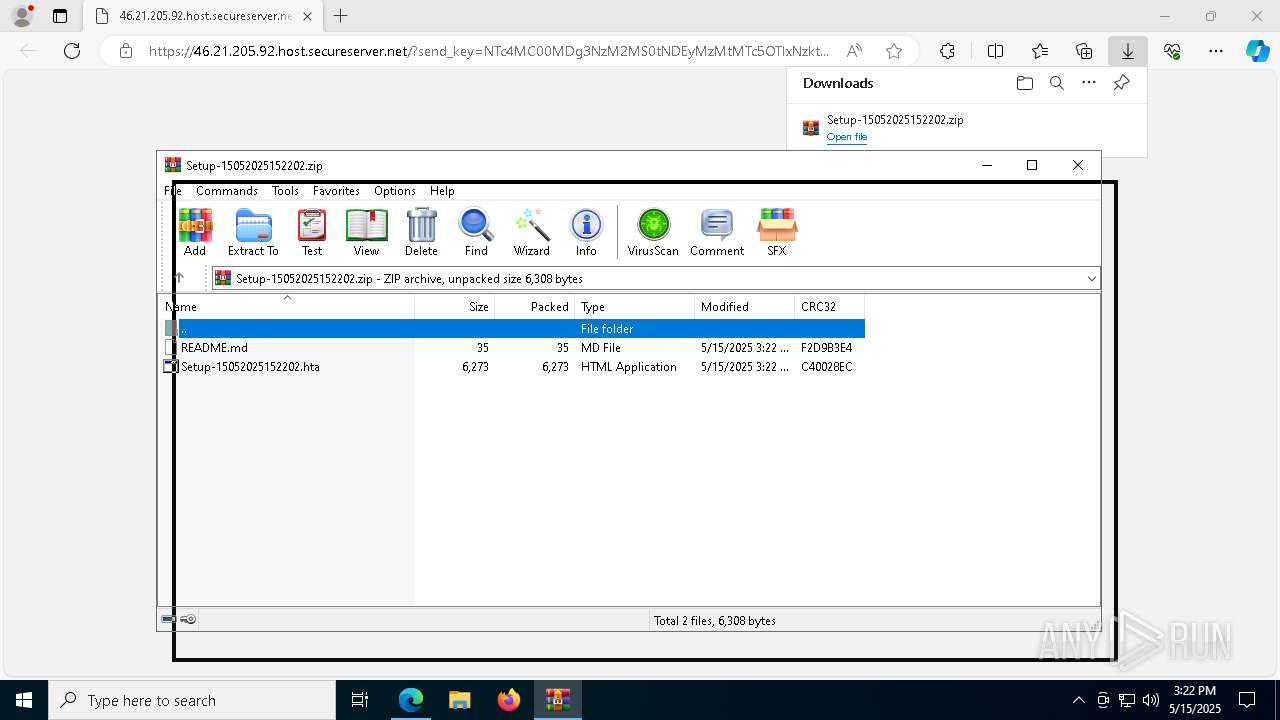
Task: Click the CRC32 value C40028EC
Action: click(x=826, y=367)
